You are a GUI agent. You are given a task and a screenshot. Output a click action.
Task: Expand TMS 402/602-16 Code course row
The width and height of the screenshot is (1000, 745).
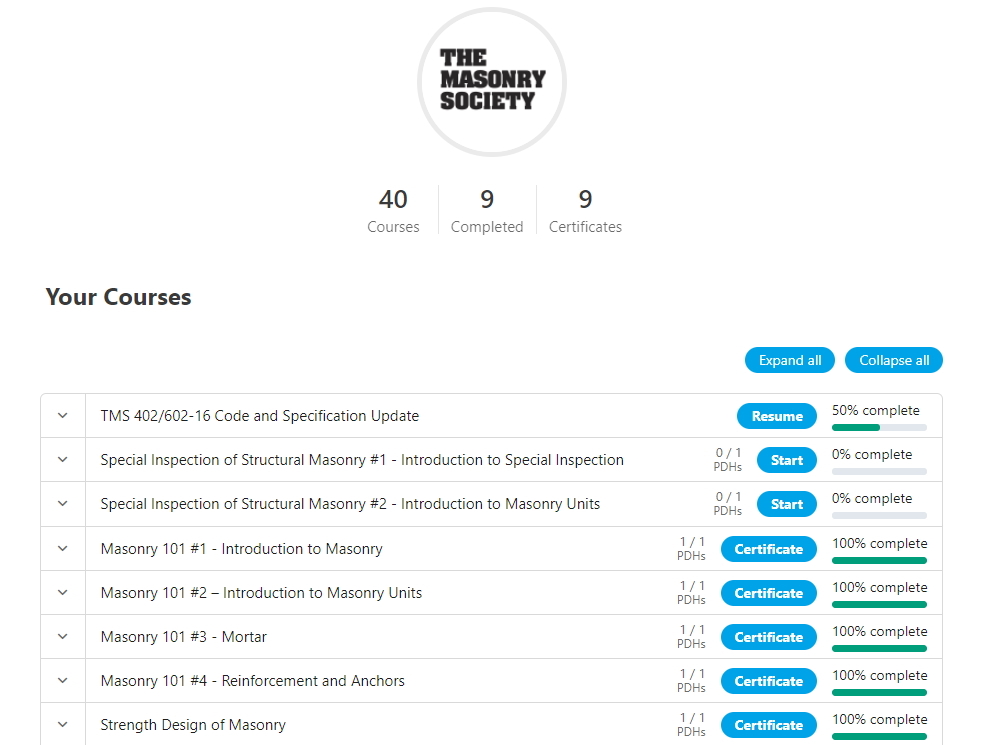pos(63,416)
